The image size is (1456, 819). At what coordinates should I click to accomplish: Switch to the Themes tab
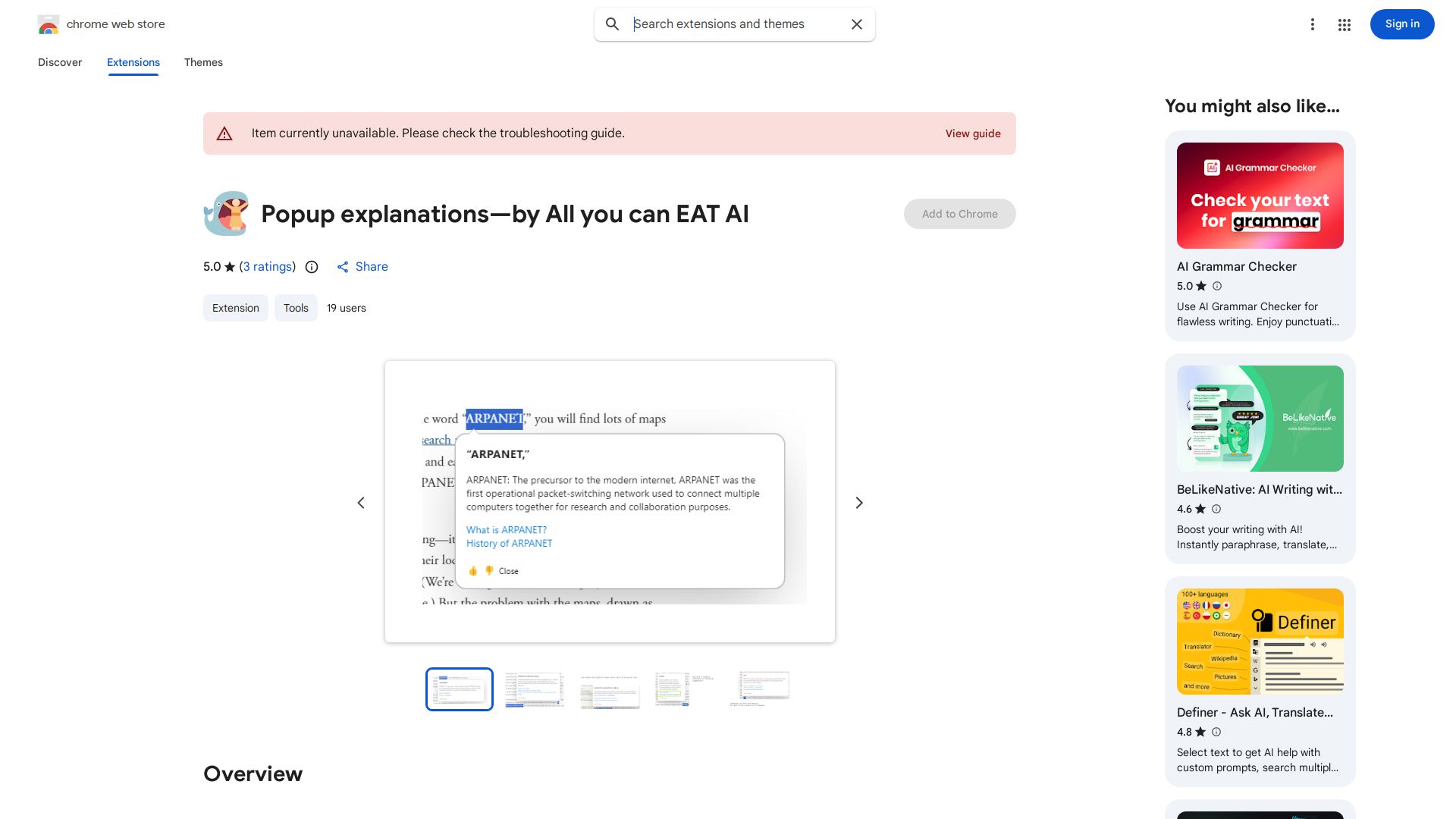click(203, 62)
